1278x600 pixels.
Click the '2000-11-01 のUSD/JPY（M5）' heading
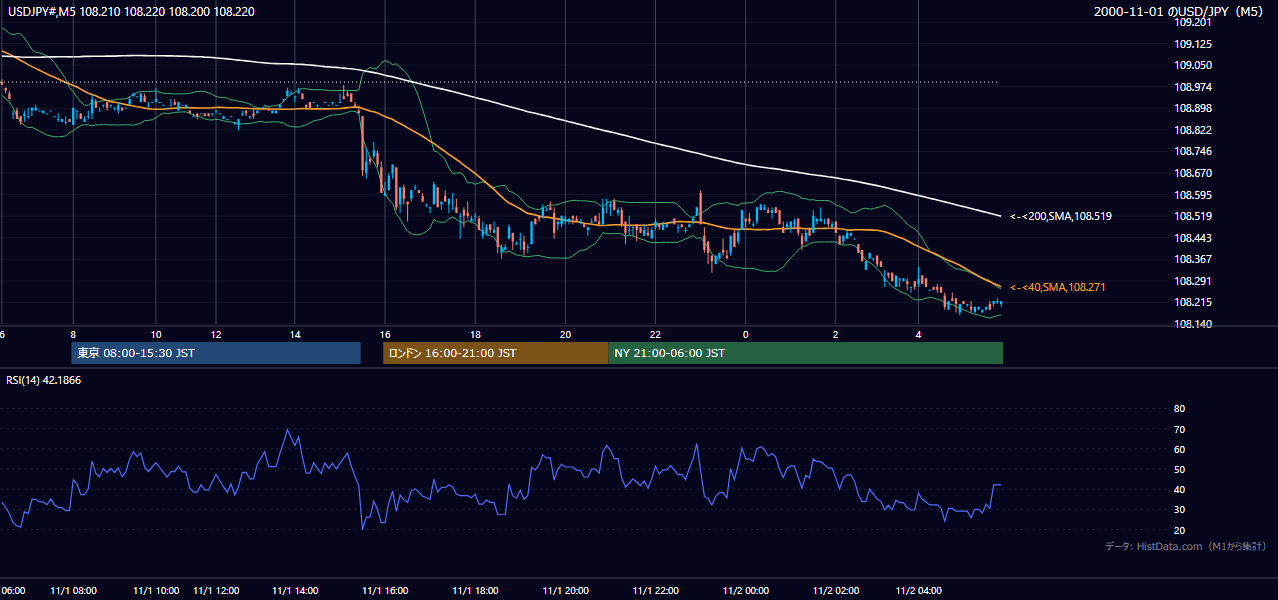tap(1181, 12)
